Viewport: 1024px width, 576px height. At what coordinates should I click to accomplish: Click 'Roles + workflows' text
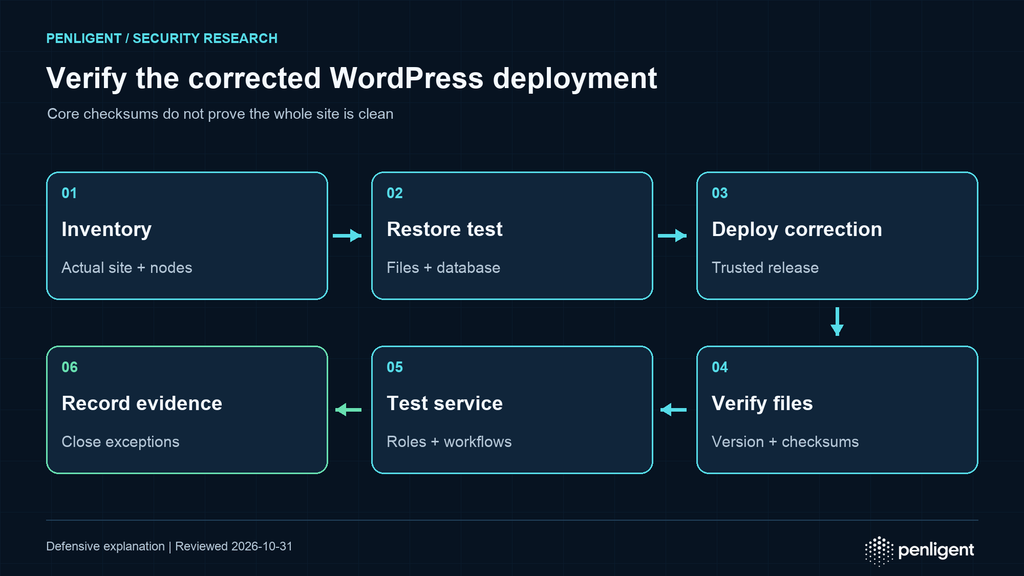[x=449, y=442]
